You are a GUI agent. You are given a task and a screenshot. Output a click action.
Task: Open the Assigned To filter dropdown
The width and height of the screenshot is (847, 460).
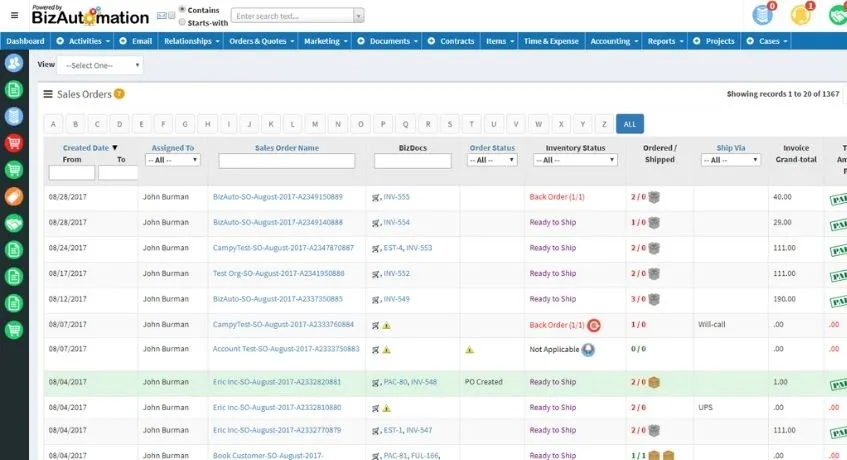pyautogui.click(x=173, y=160)
